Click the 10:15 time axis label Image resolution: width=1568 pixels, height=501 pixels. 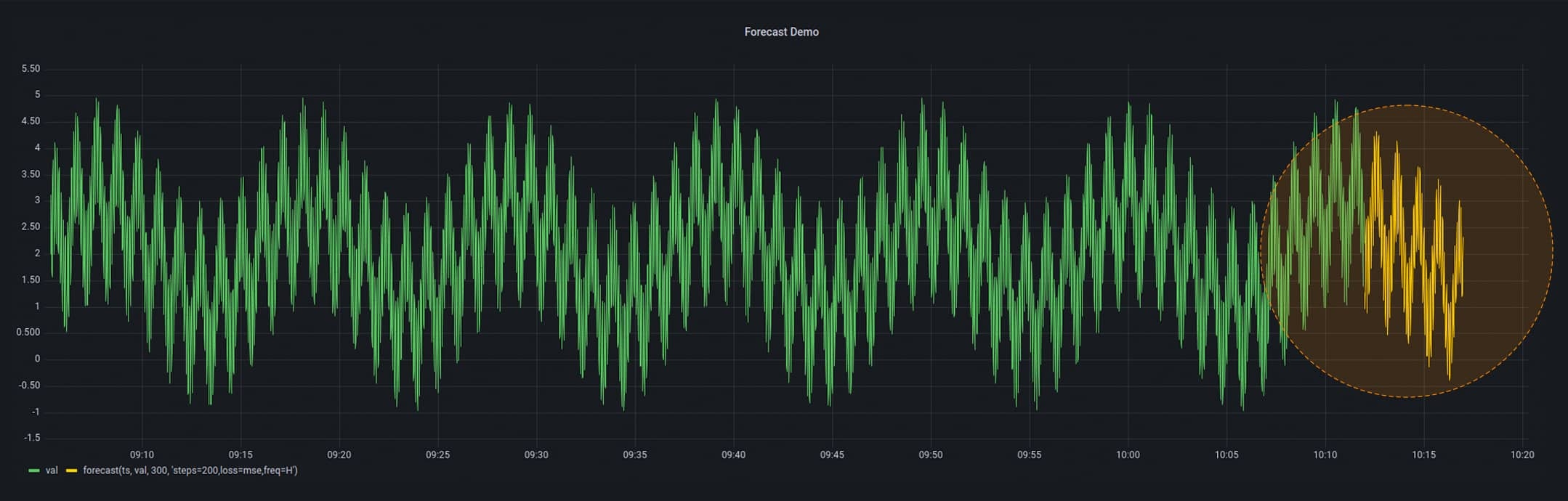click(x=1423, y=455)
